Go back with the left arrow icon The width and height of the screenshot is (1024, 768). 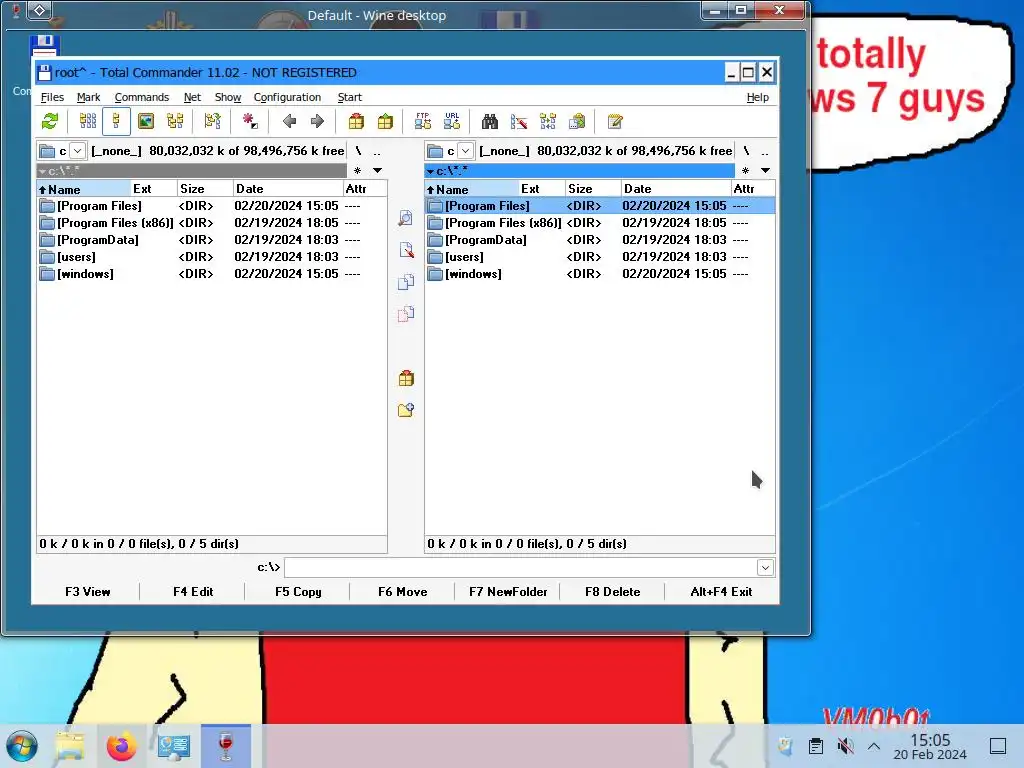pos(289,121)
